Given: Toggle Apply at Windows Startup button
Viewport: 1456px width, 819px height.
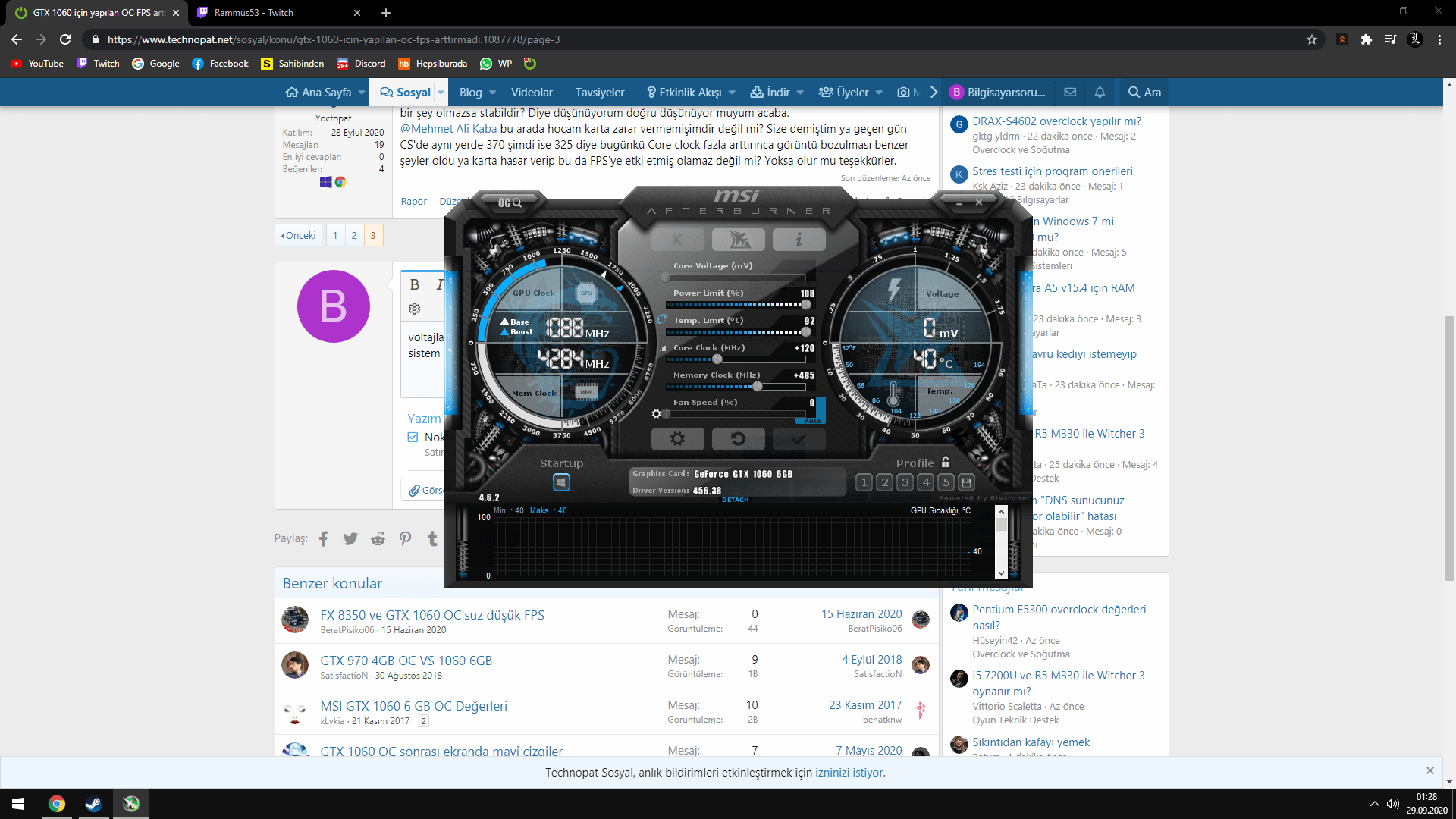Looking at the screenshot, I should point(561,482).
